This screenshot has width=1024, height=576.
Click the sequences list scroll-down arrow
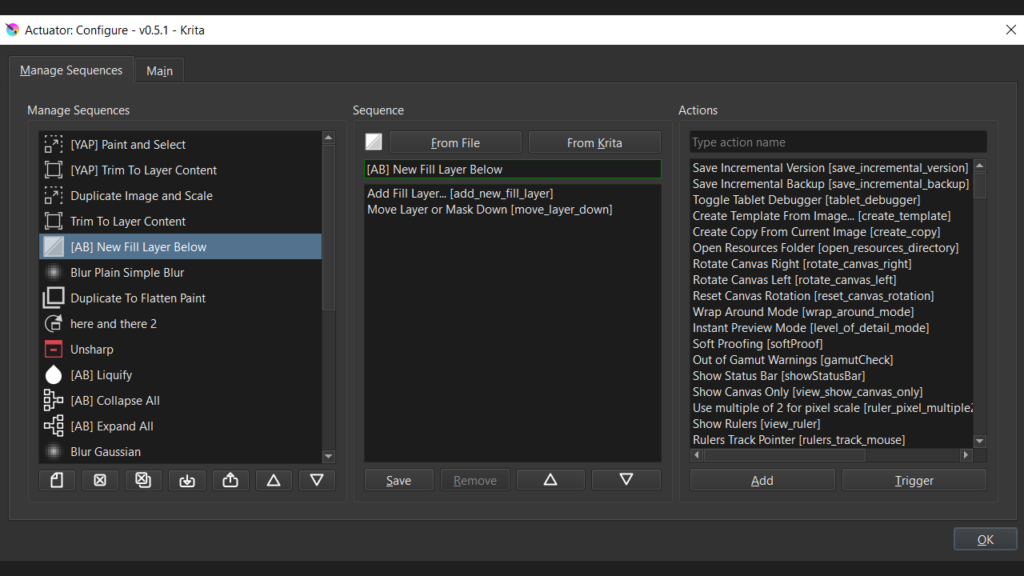click(x=328, y=456)
